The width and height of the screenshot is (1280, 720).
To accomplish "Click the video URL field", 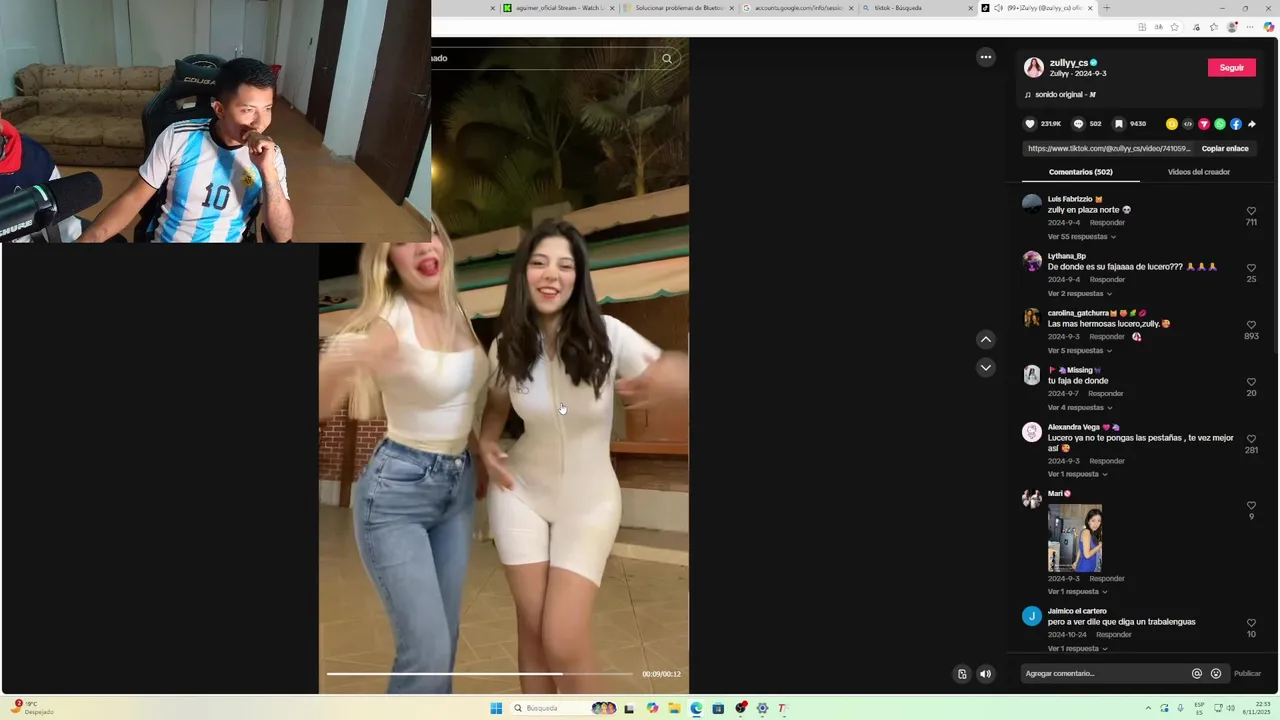I will point(1109,149).
